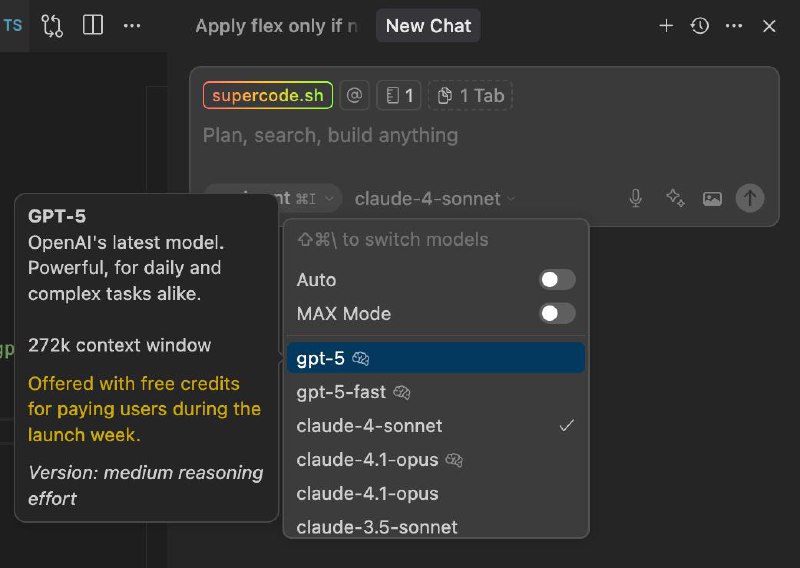Turn on the MAX Mode toggle
800x568 pixels.
tap(557, 314)
